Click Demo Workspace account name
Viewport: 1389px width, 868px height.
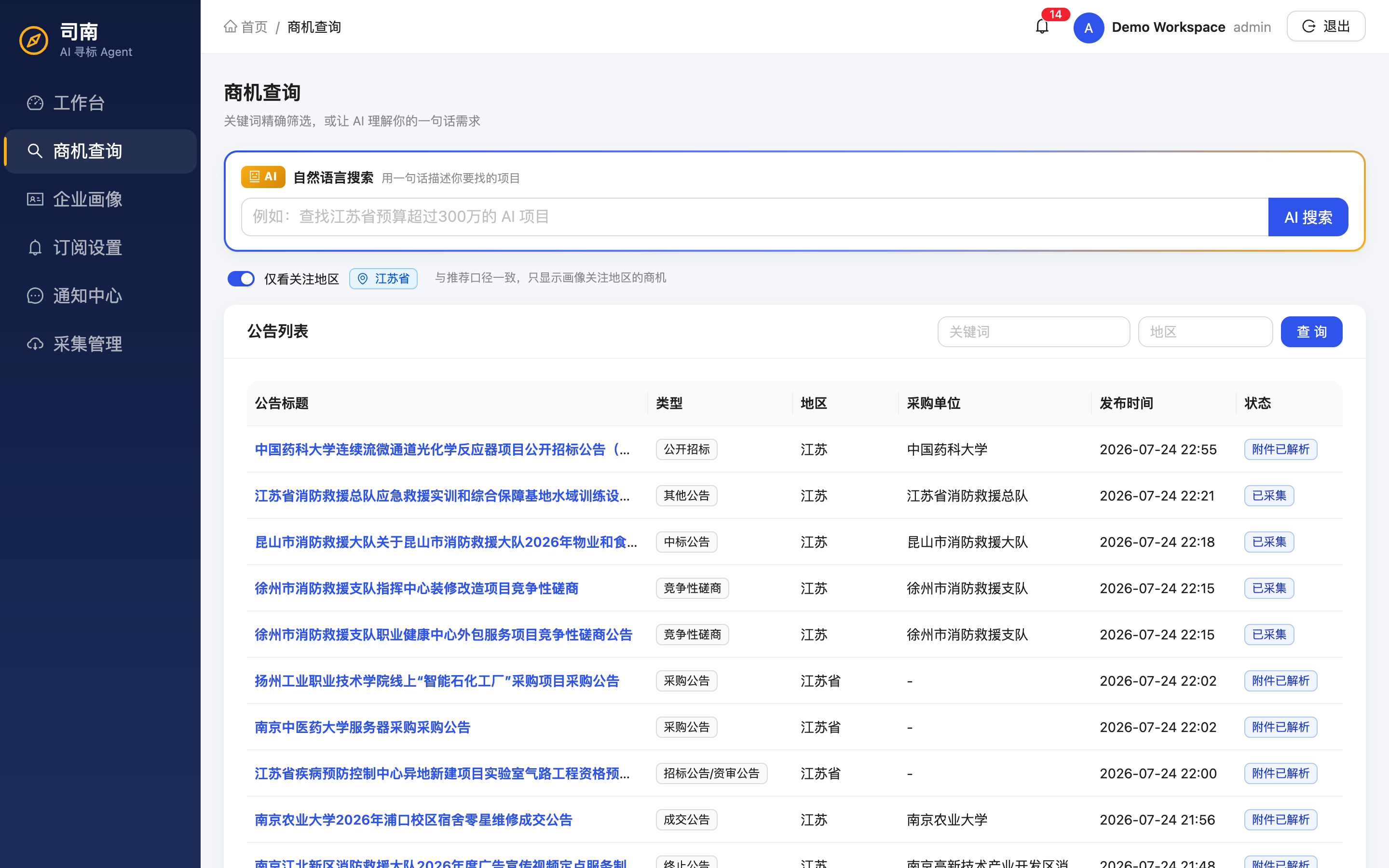(x=1168, y=27)
